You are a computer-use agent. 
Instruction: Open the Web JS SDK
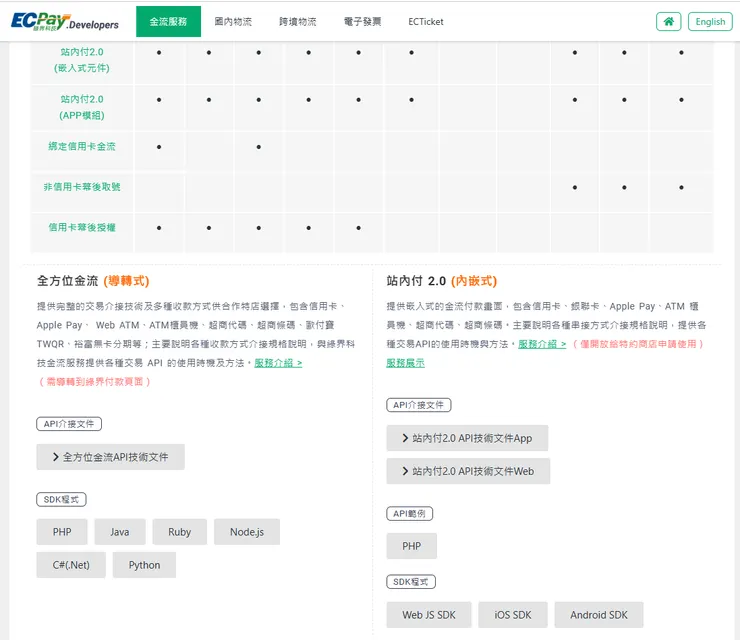pyautogui.click(x=429, y=615)
